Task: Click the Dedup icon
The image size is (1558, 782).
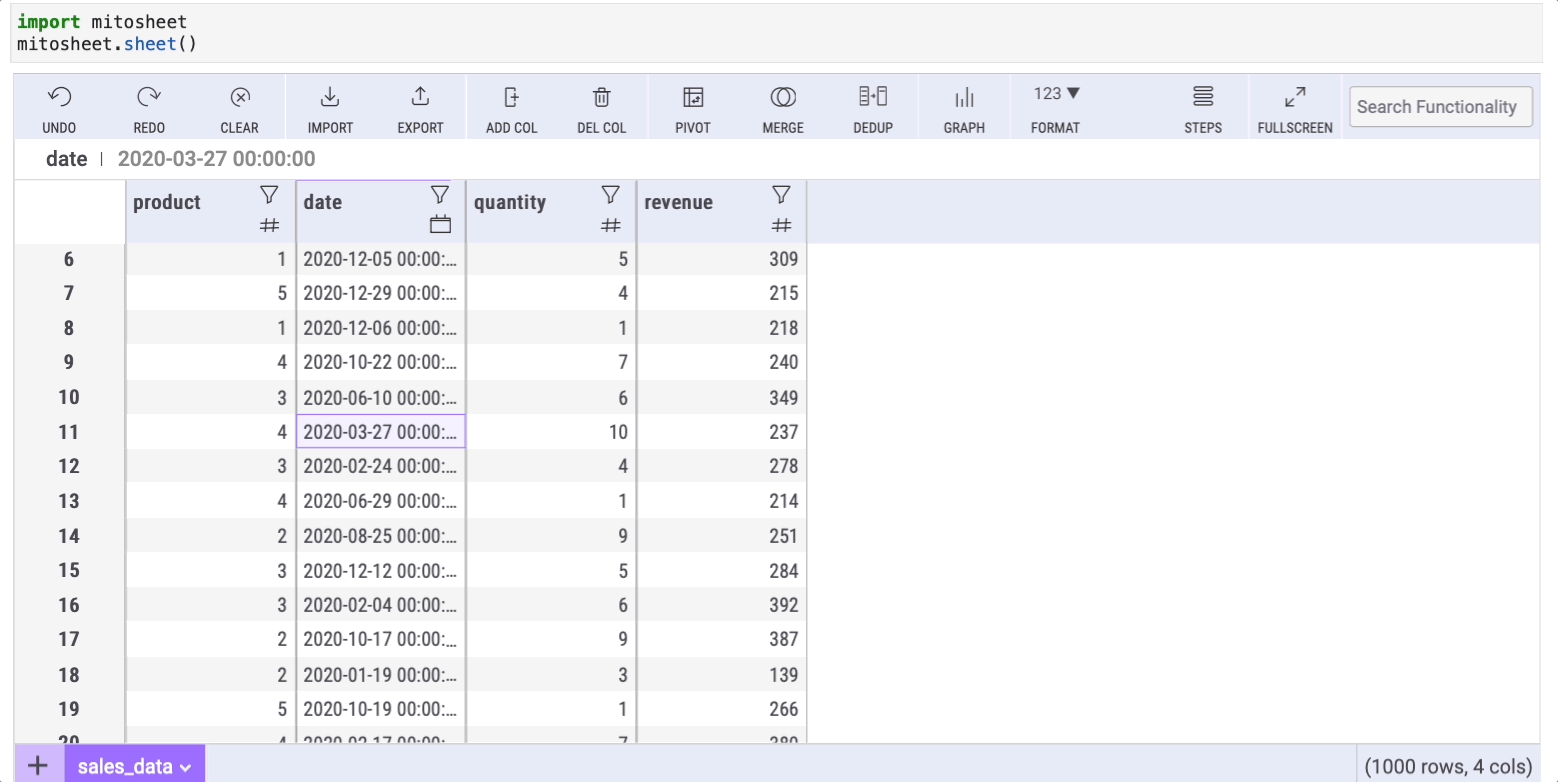Action: click(873, 97)
